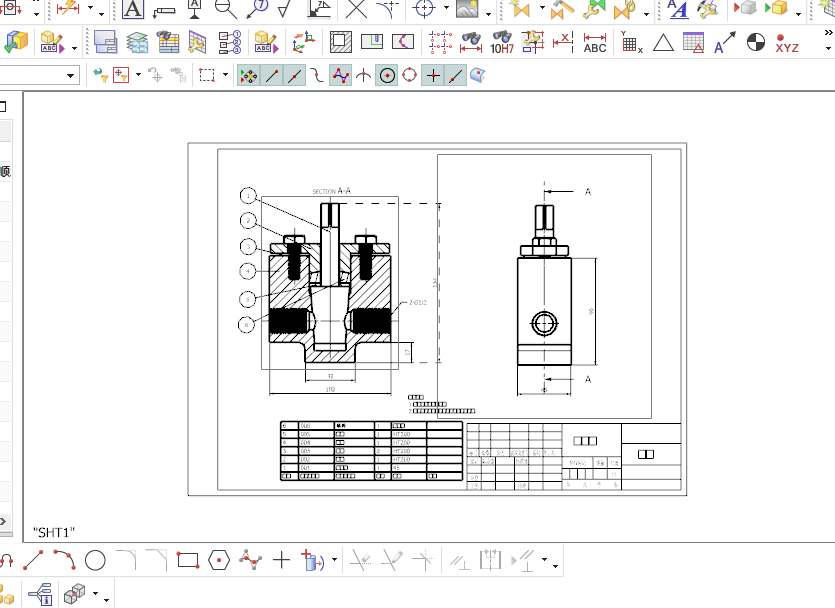The height and width of the screenshot is (608, 835).
Task: Expand the Image tool dropdown arrow
Action: click(x=488, y=14)
